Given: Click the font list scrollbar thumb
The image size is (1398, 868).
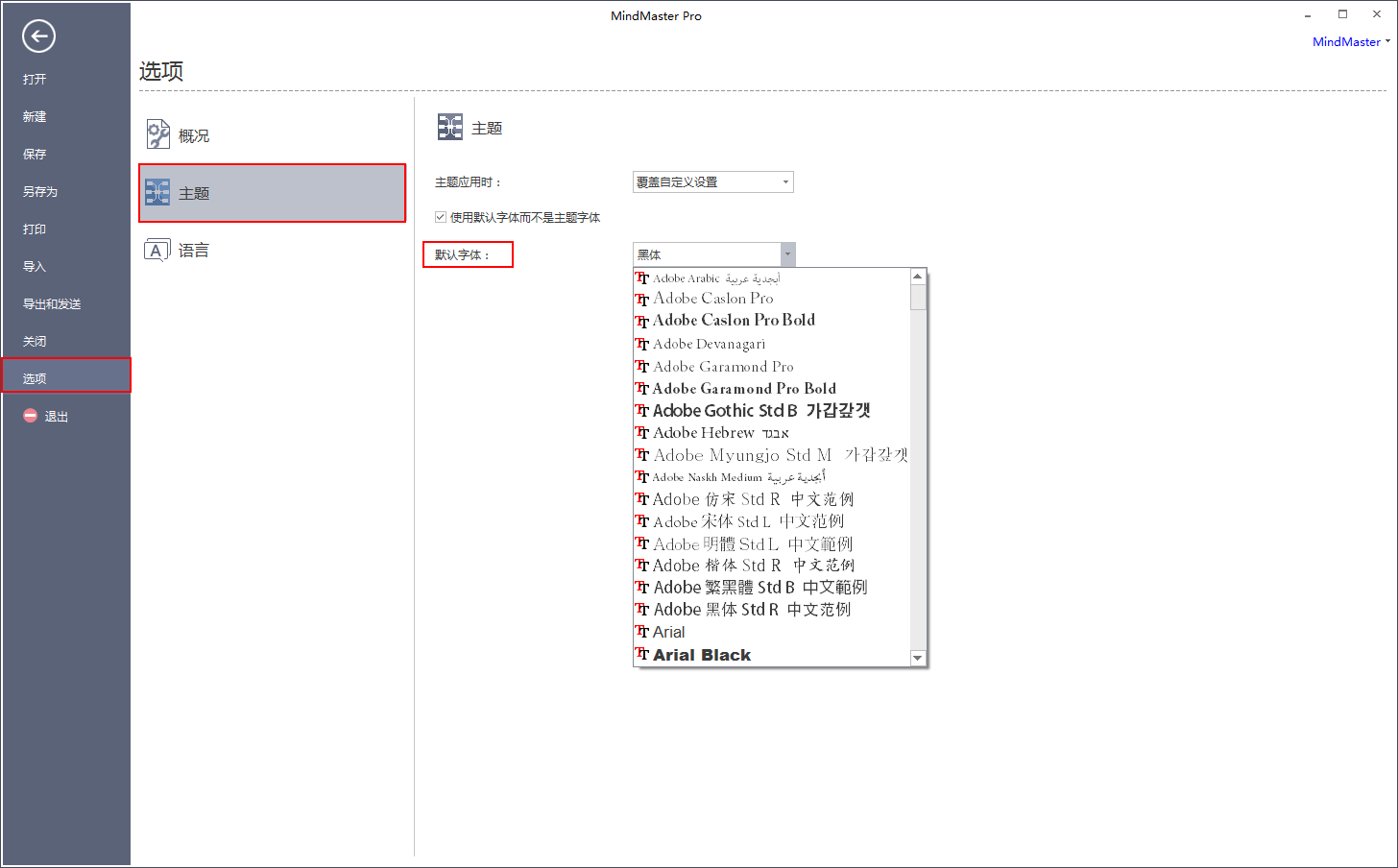Looking at the screenshot, I should tap(918, 298).
